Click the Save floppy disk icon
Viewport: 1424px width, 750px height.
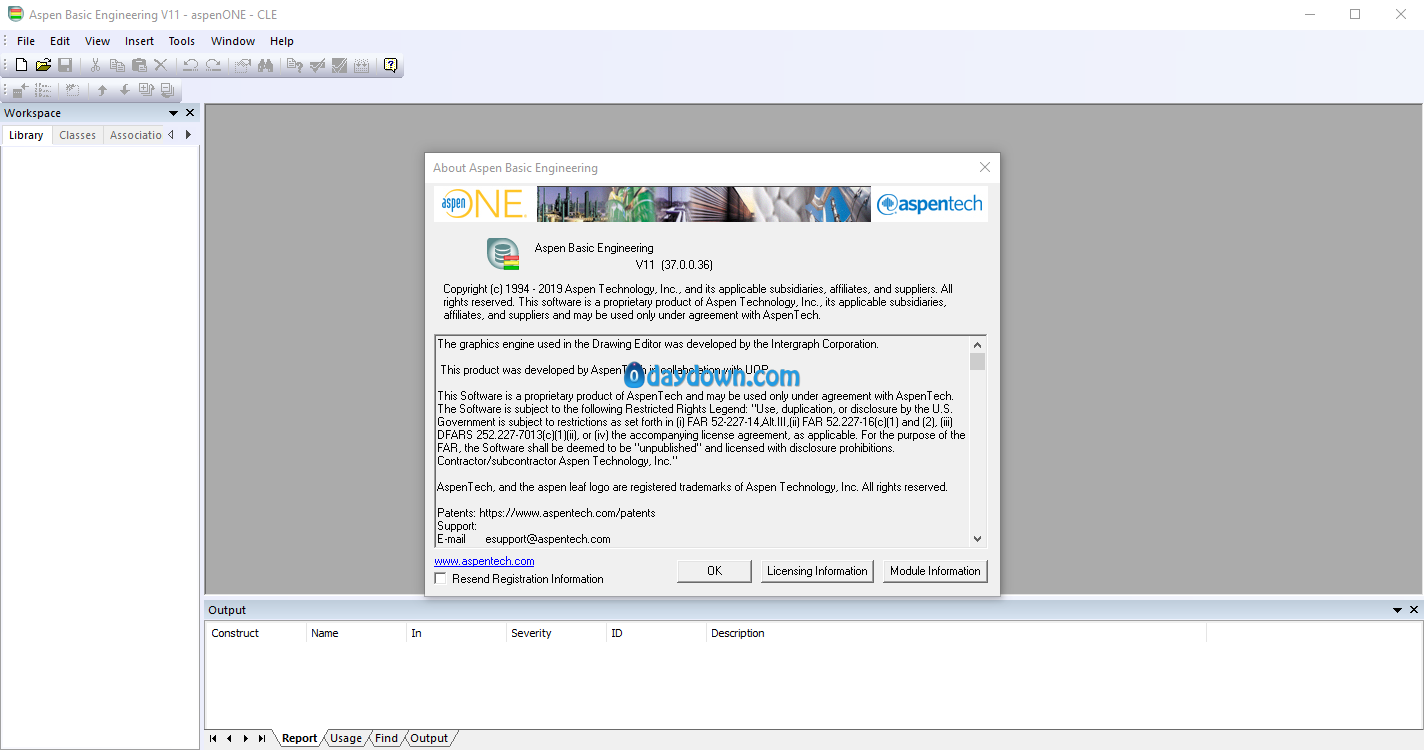click(65, 65)
